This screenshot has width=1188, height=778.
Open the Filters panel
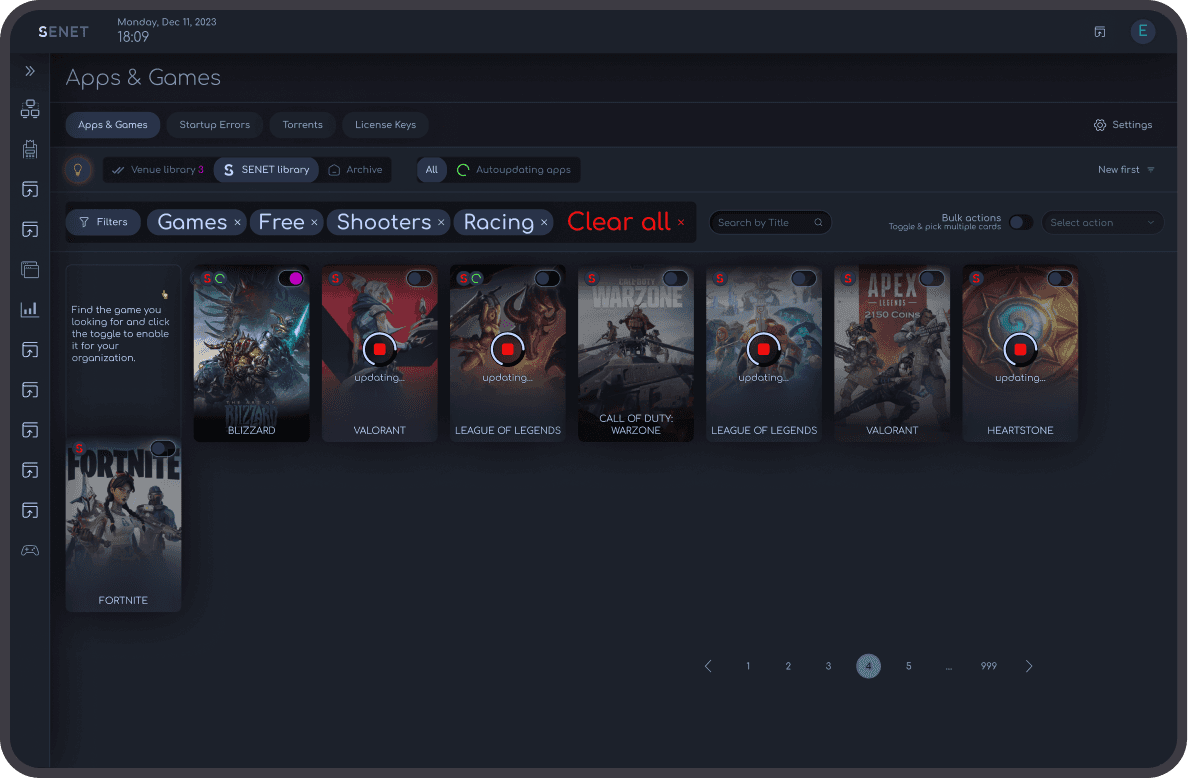tap(104, 222)
